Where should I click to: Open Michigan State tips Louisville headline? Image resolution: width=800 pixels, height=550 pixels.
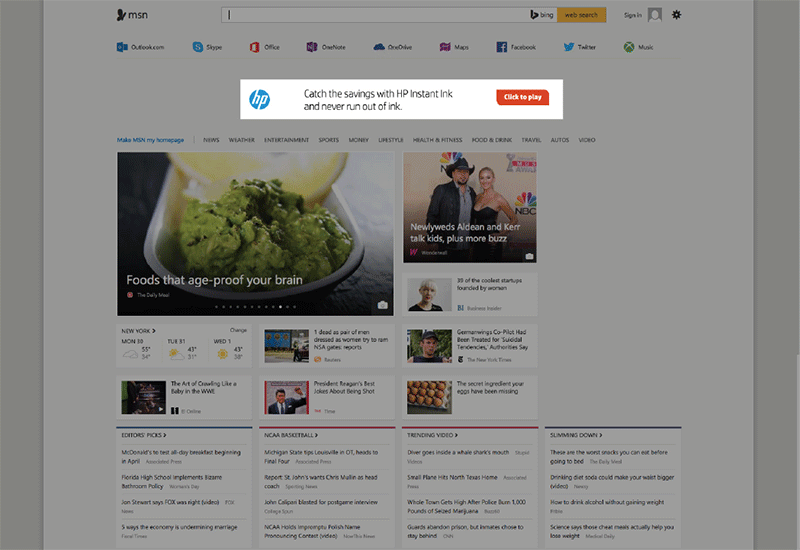coord(321,456)
